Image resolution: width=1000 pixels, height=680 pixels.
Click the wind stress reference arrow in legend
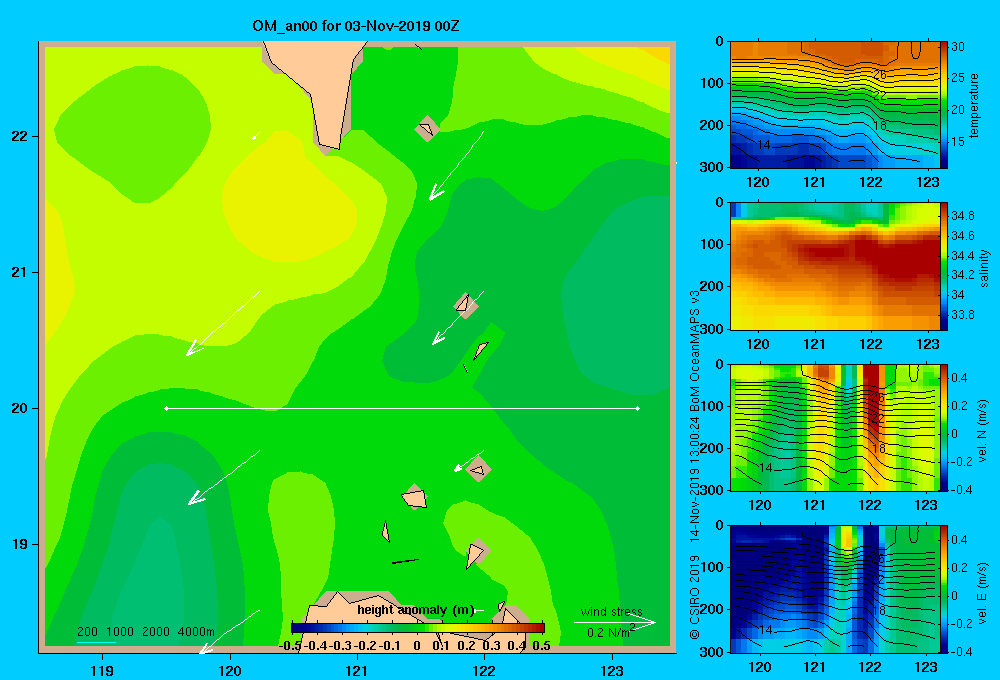point(615,622)
